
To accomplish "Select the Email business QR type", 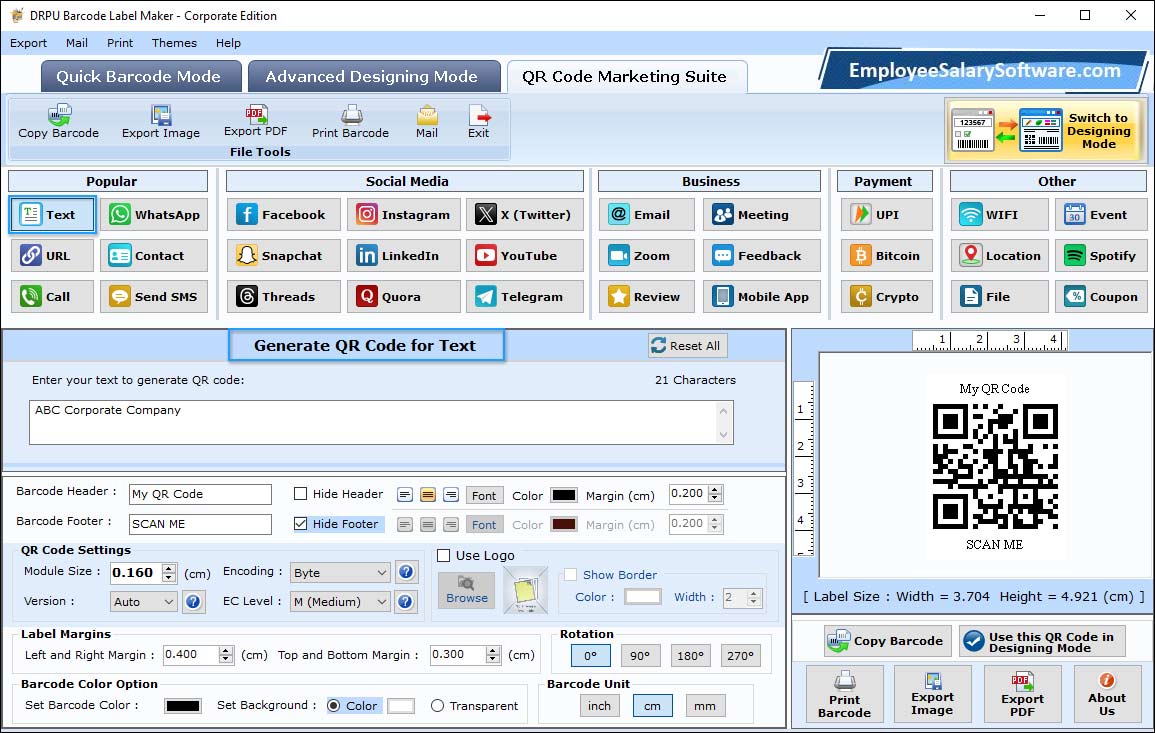I will tap(647, 214).
